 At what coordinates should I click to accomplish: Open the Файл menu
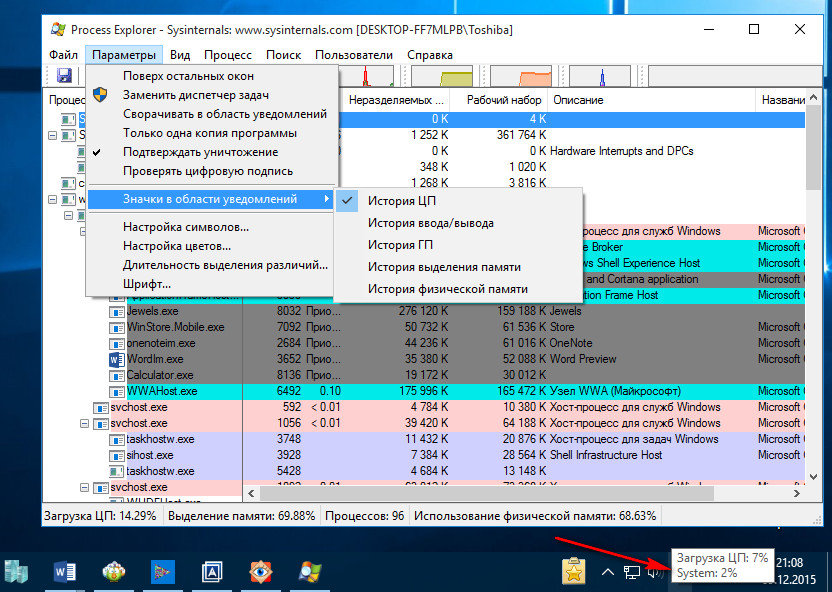63,55
